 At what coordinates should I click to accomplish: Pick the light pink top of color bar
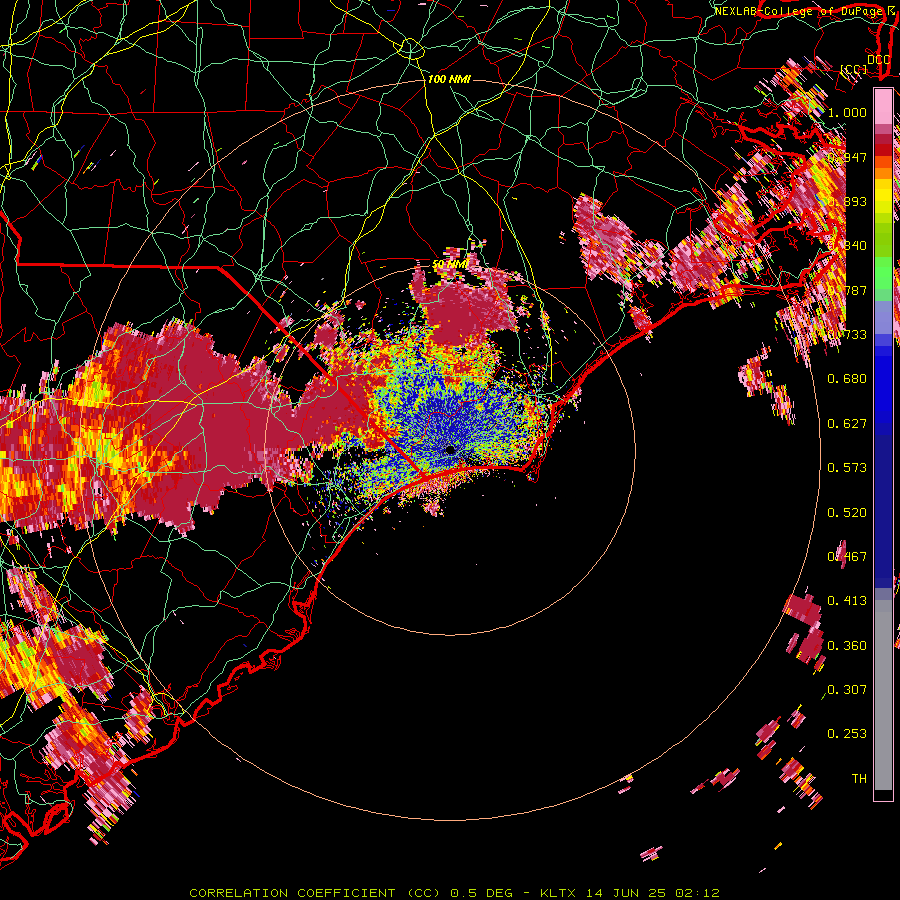[x=883, y=107]
